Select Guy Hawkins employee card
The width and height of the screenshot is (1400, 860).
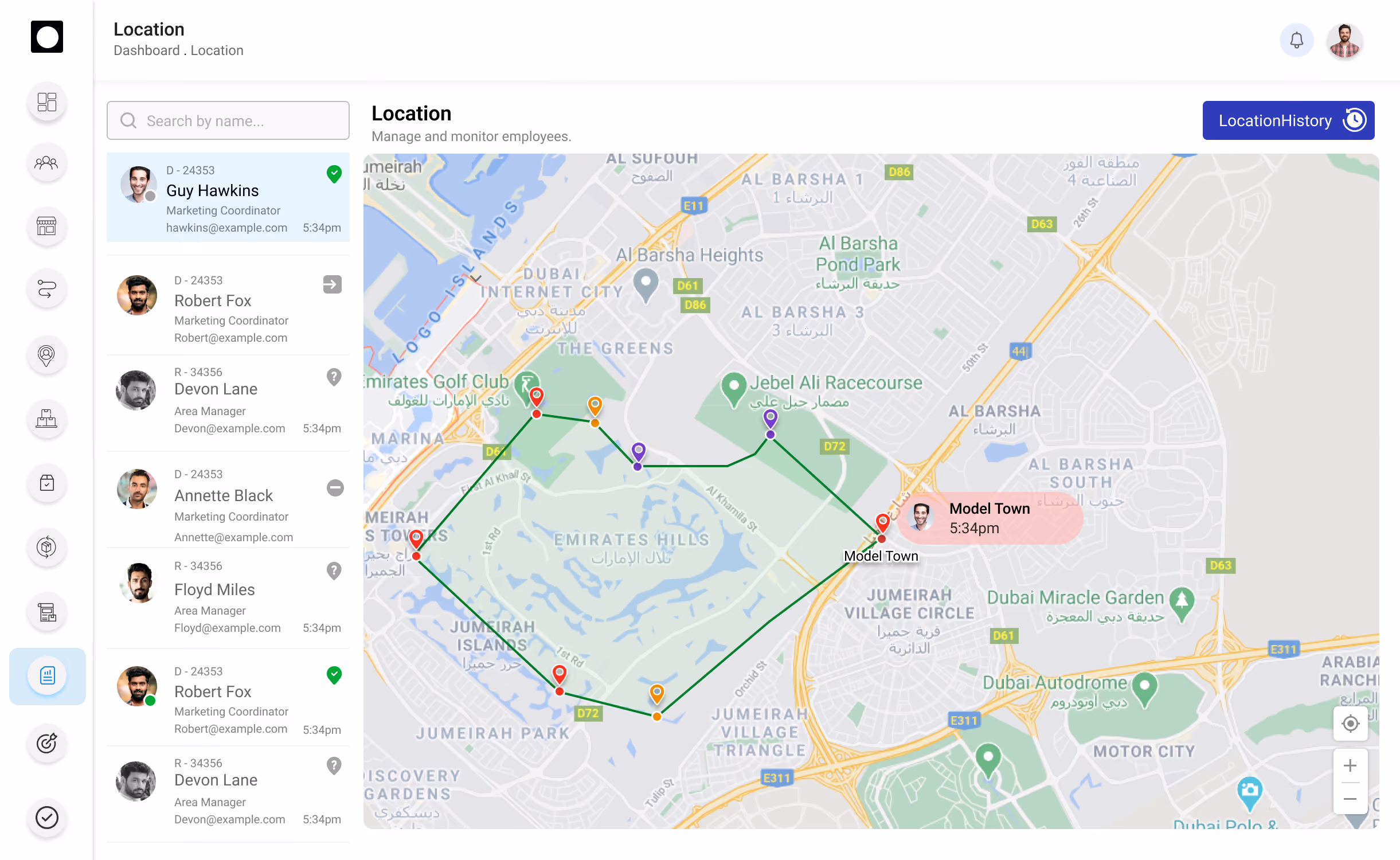coord(228,197)
